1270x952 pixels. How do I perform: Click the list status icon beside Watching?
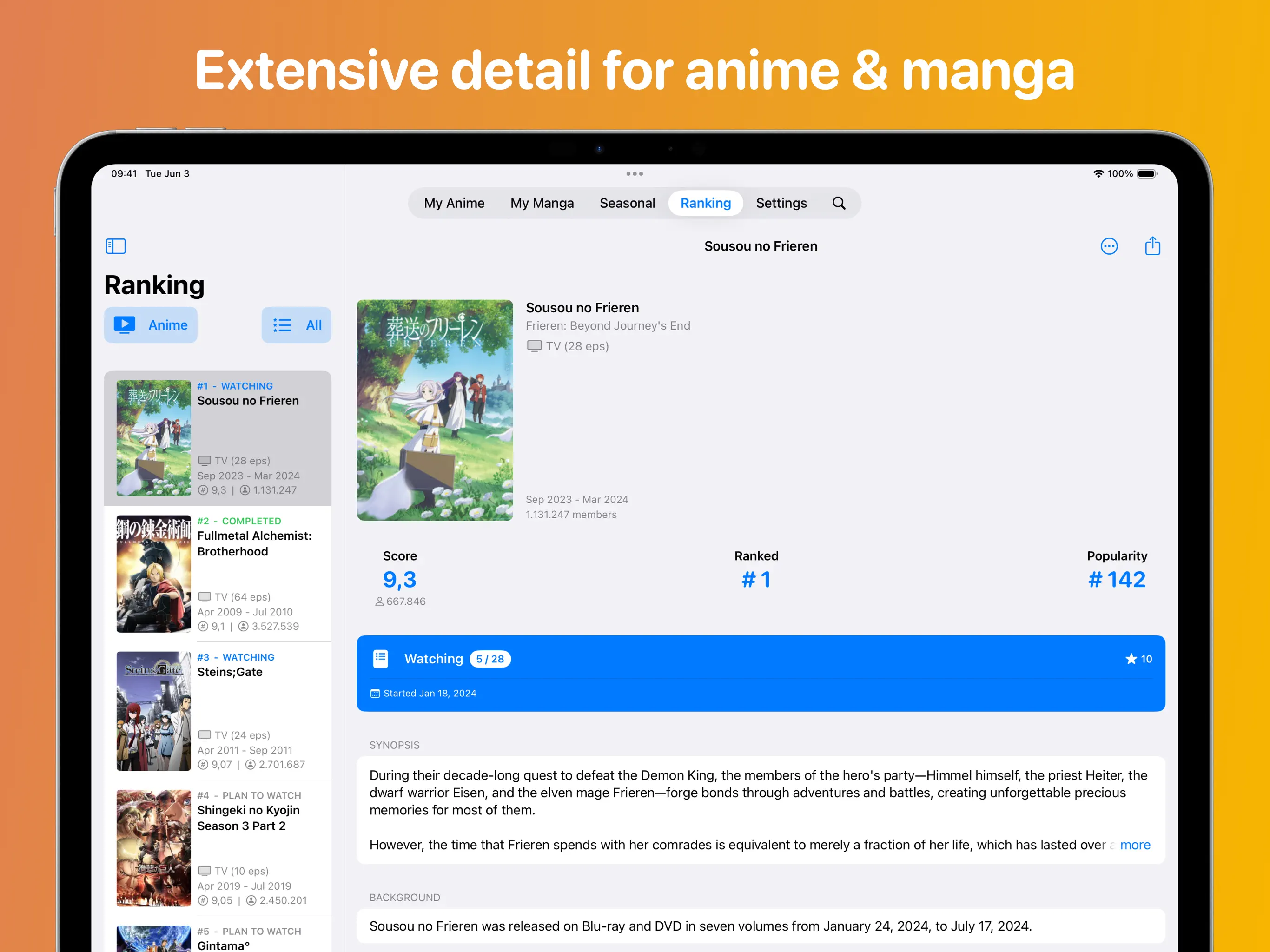[381, 659]
